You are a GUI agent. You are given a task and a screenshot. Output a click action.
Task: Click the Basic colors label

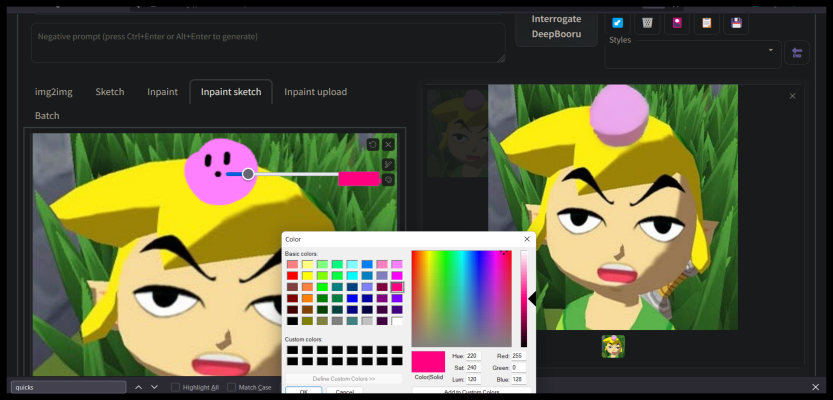point(301,254)
